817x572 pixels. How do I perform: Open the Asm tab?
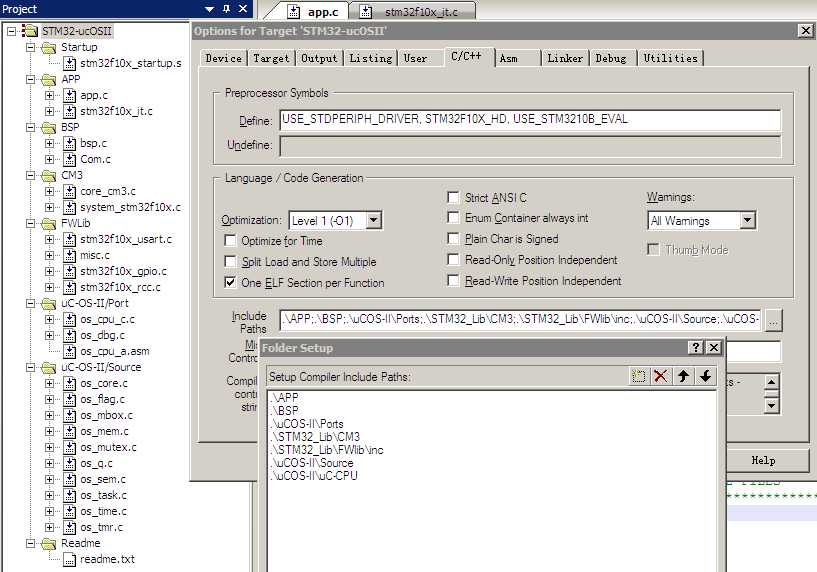pyautogui.click(x=517, y=58)
